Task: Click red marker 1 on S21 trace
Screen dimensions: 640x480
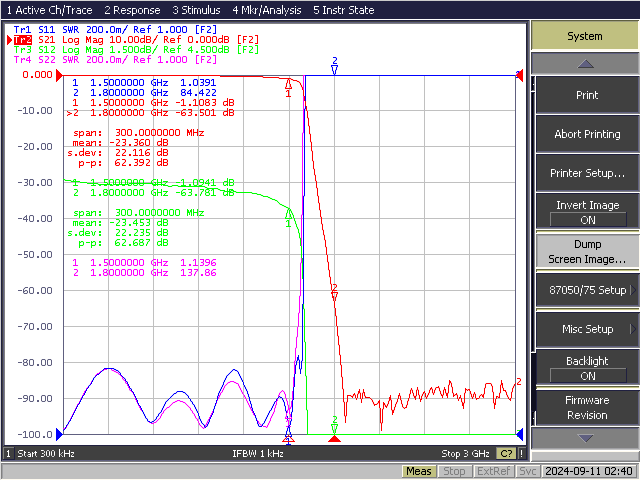Action: point(289,84)
